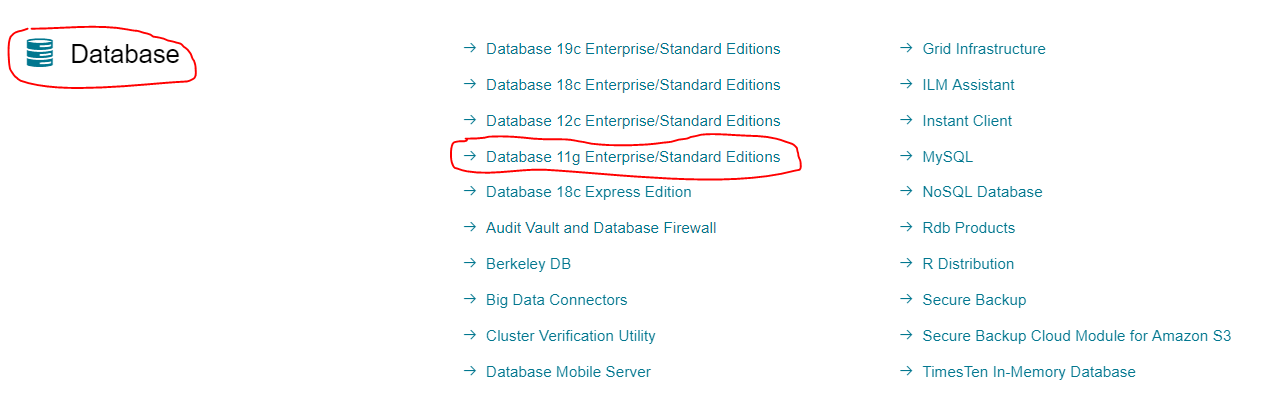Viewport: 1271px width, 406px height.
Task: Select the Instant Client link
Action: [x=967, y=121]
